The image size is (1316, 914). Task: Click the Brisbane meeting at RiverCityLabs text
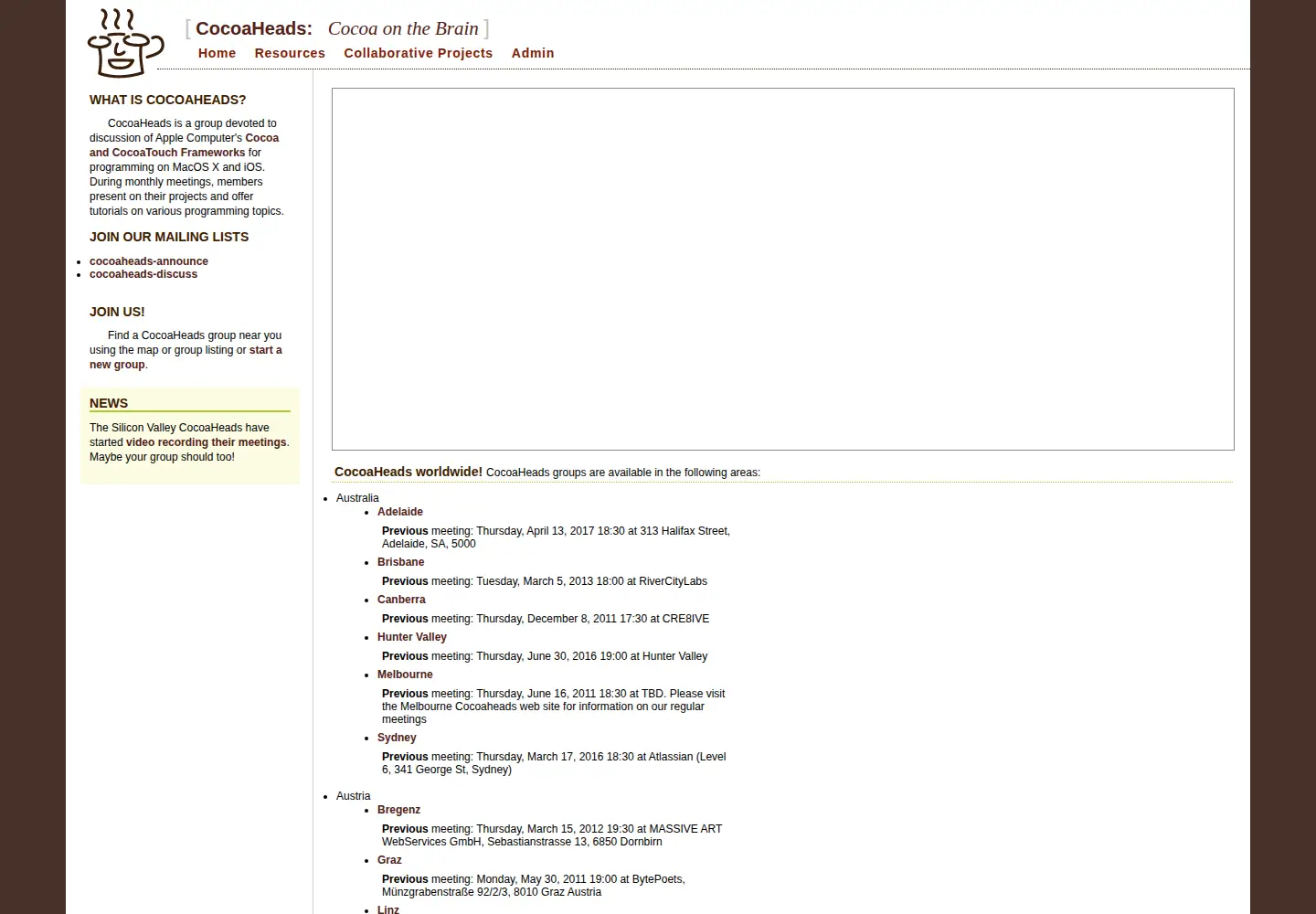click(x=545, y=581)
